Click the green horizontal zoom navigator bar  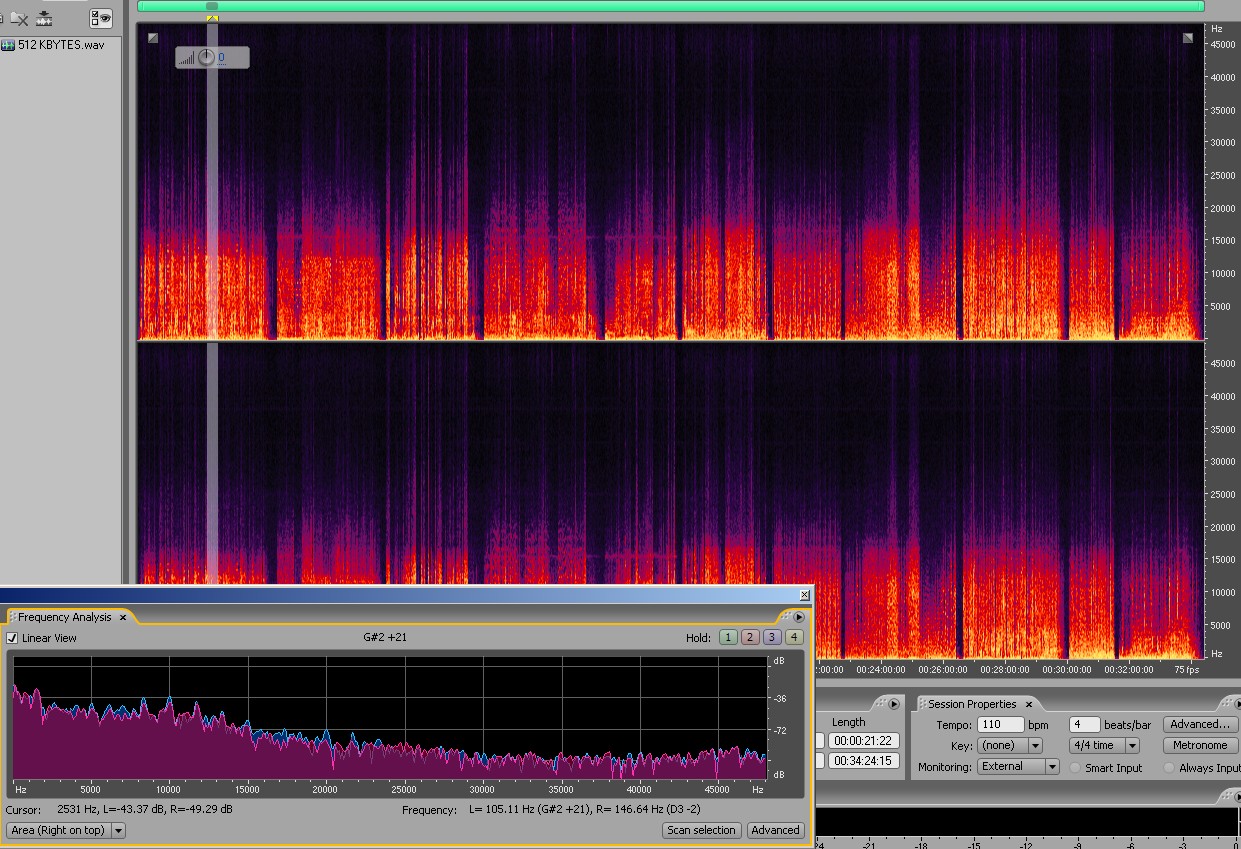[670, 6]
